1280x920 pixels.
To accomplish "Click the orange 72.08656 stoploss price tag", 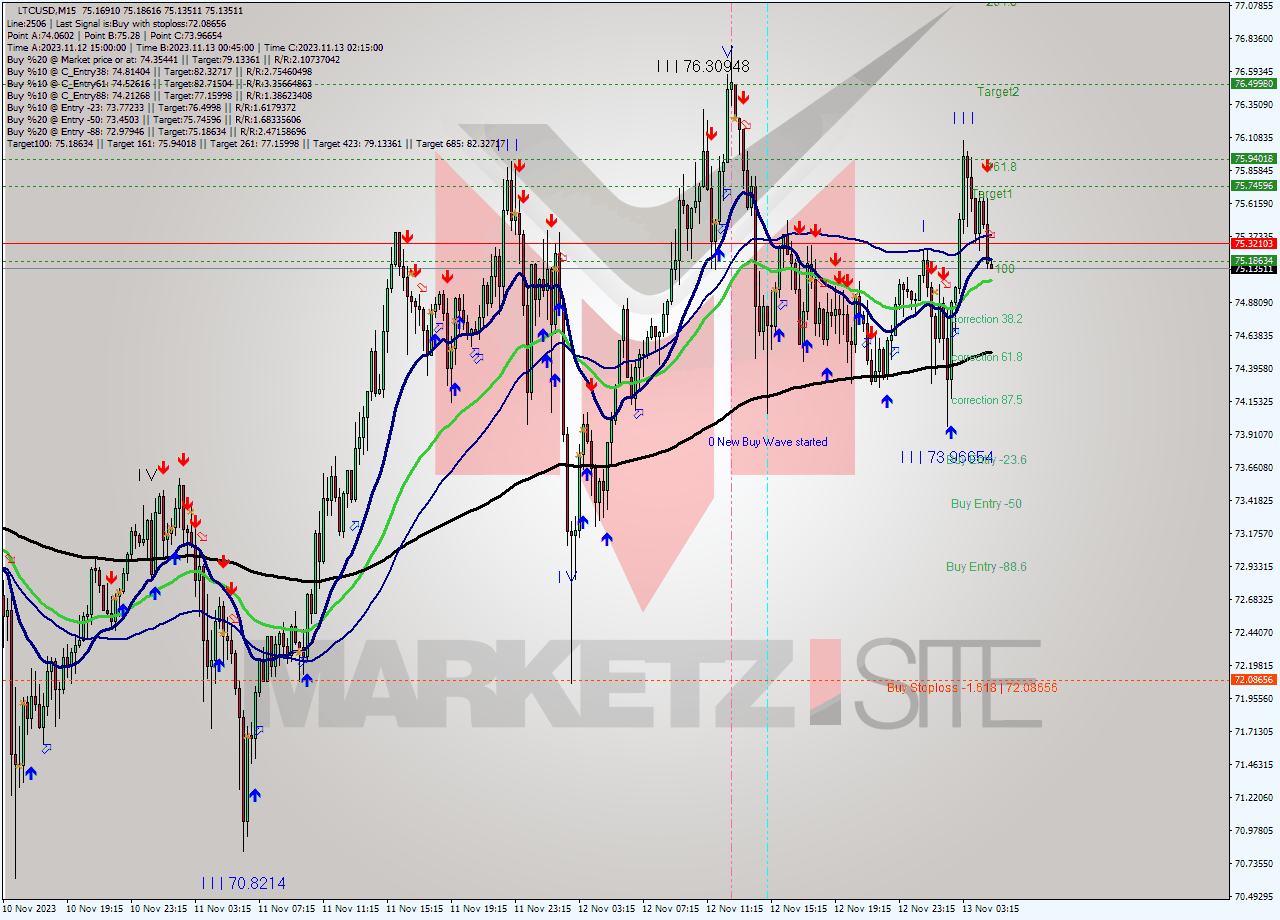I will (x=1254, y=680).
